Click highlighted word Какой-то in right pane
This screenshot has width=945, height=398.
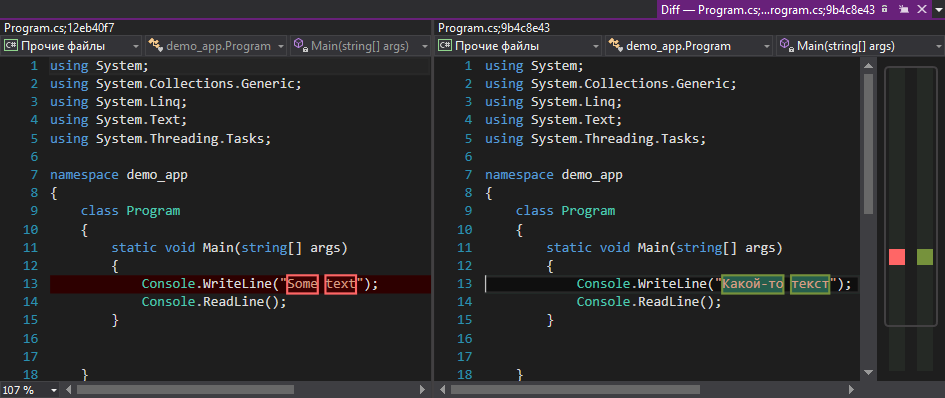753,284
